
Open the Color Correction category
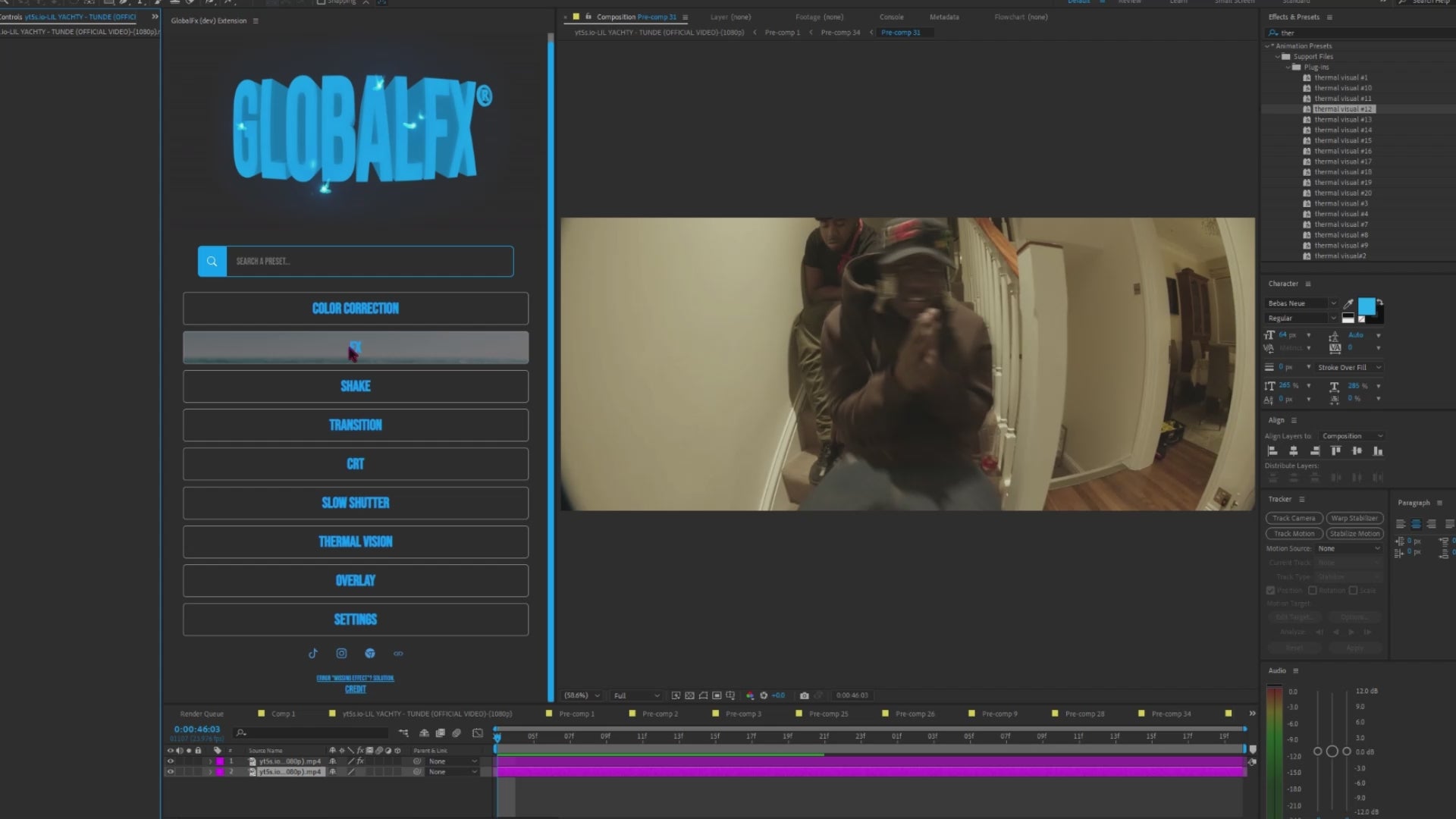356,309
